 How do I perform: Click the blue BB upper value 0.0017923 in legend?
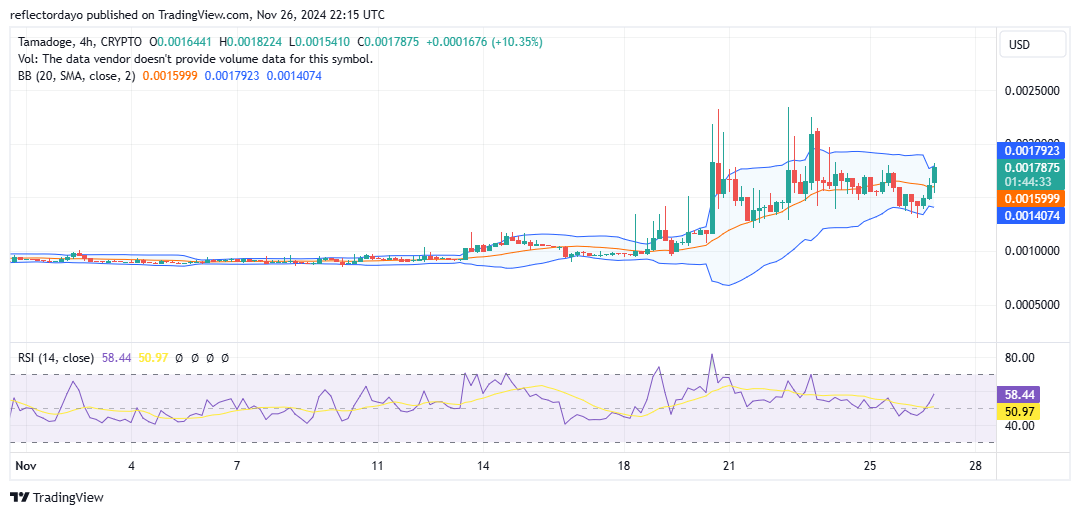click(x=231, y=76)
